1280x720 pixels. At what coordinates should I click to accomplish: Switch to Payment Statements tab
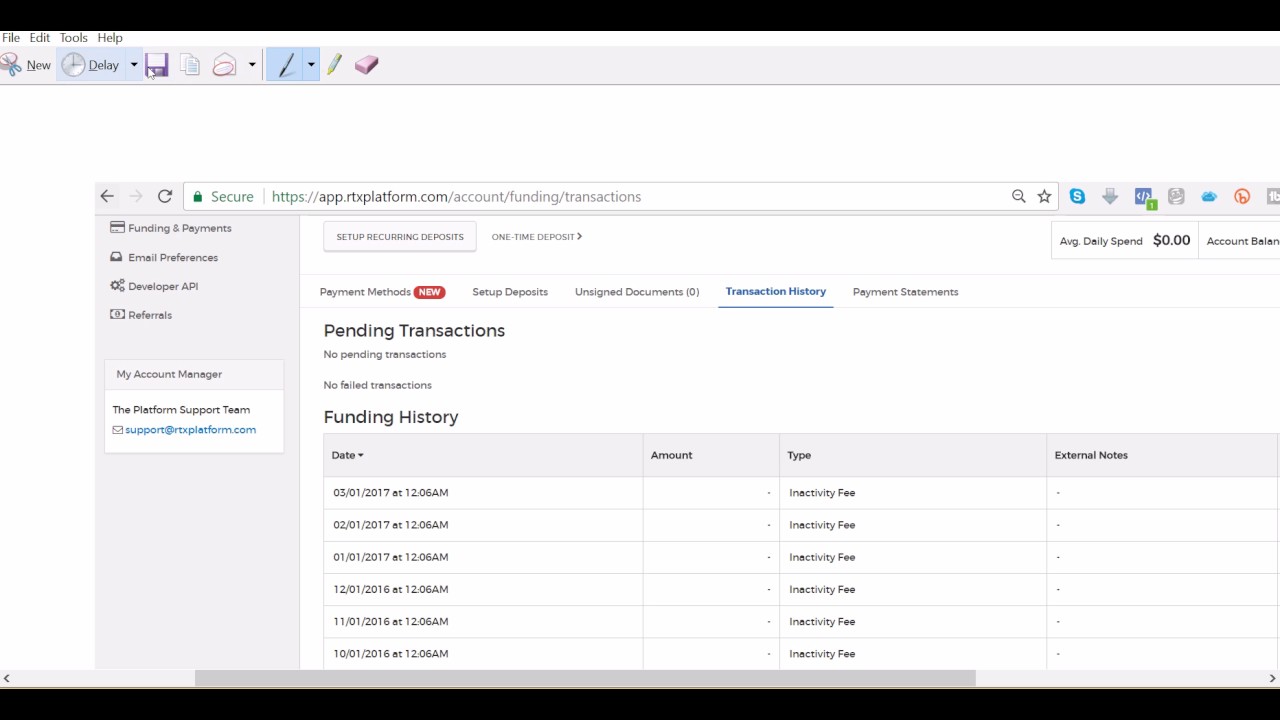[x=905, y=292]
